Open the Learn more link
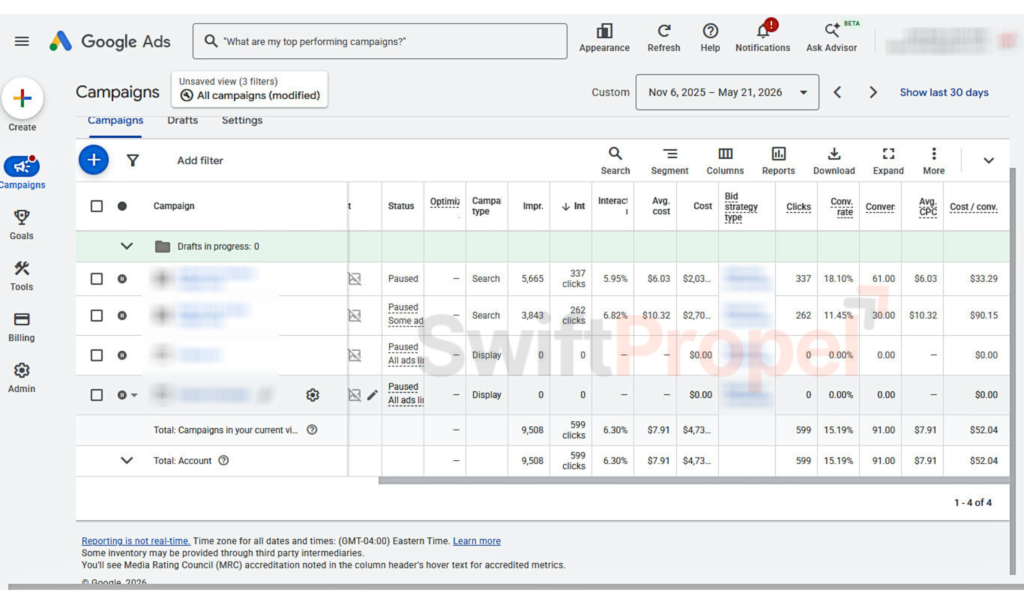 coord(477,541)
